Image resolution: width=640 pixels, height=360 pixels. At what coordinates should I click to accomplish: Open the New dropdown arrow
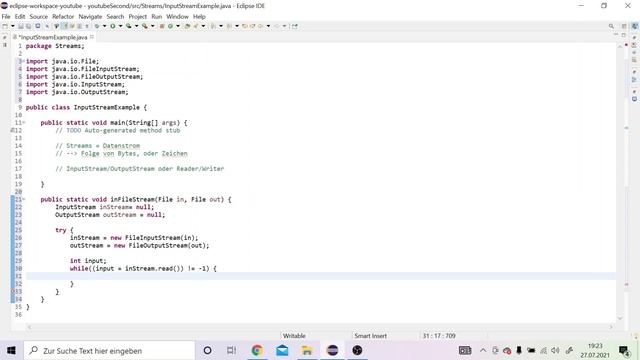(x=13, y=26)
